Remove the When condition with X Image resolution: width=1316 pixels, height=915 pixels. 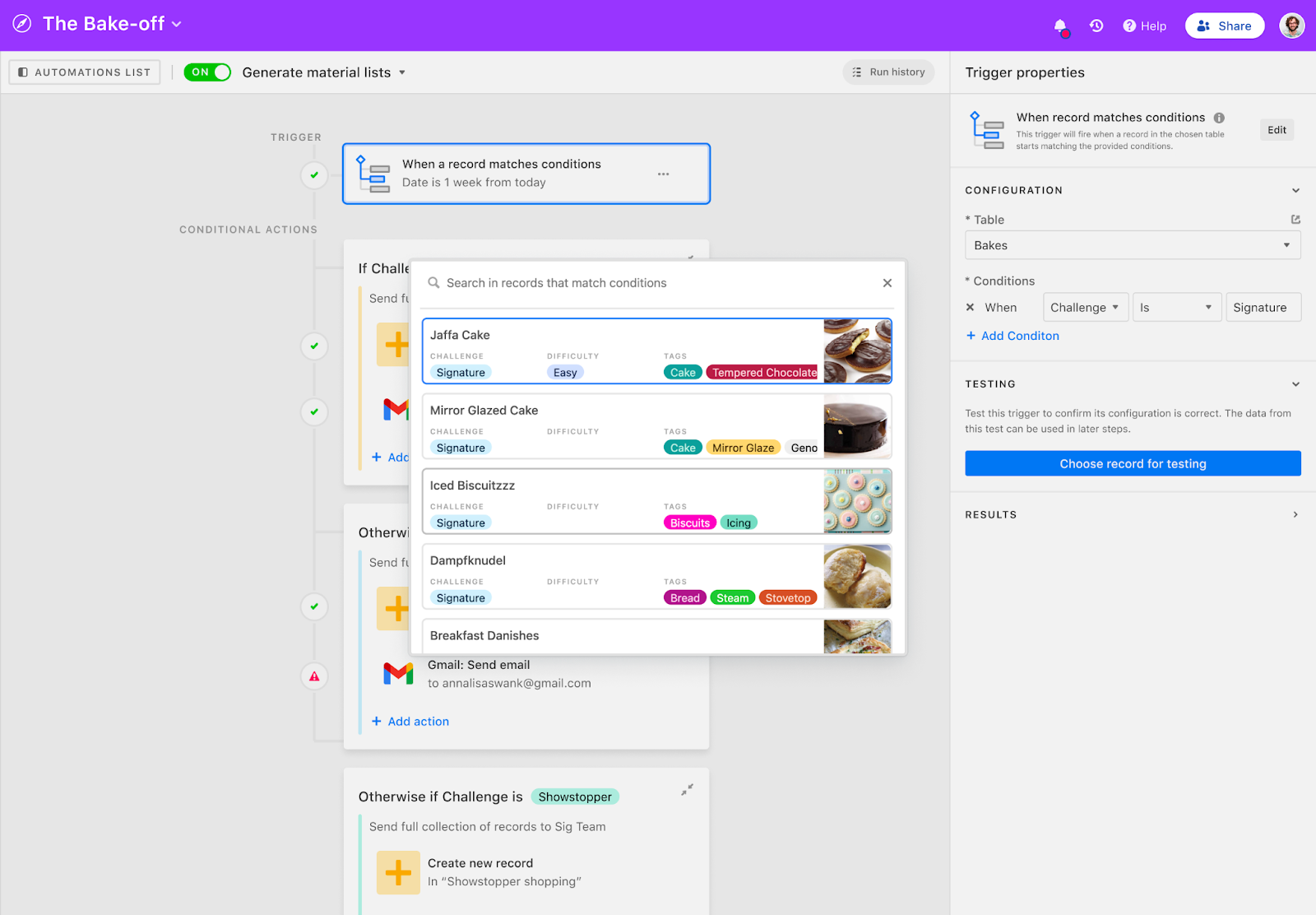pyautogui.click(x=970, y=308)
